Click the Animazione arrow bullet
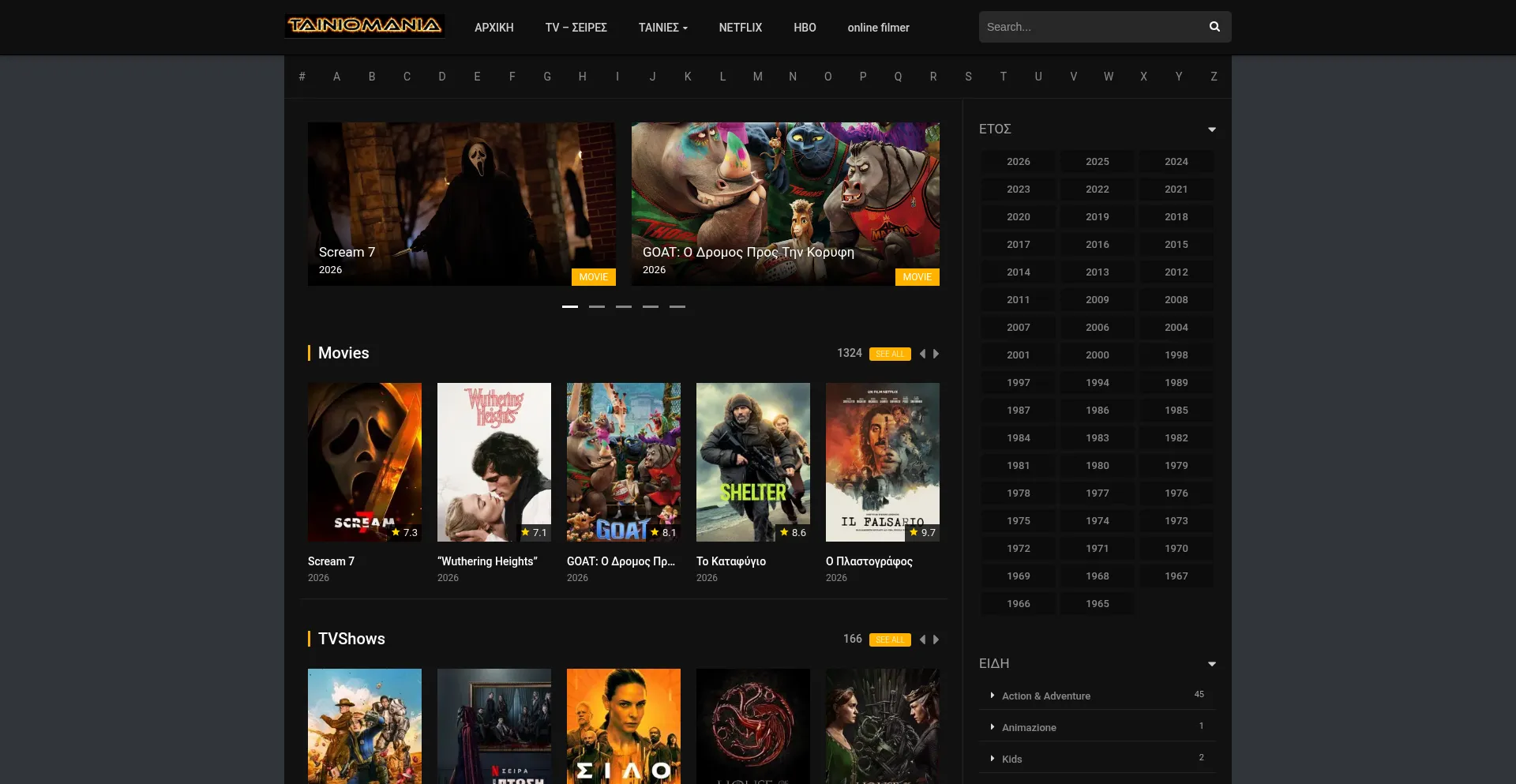Screen dimensions: 1516x784 (993, 726)
